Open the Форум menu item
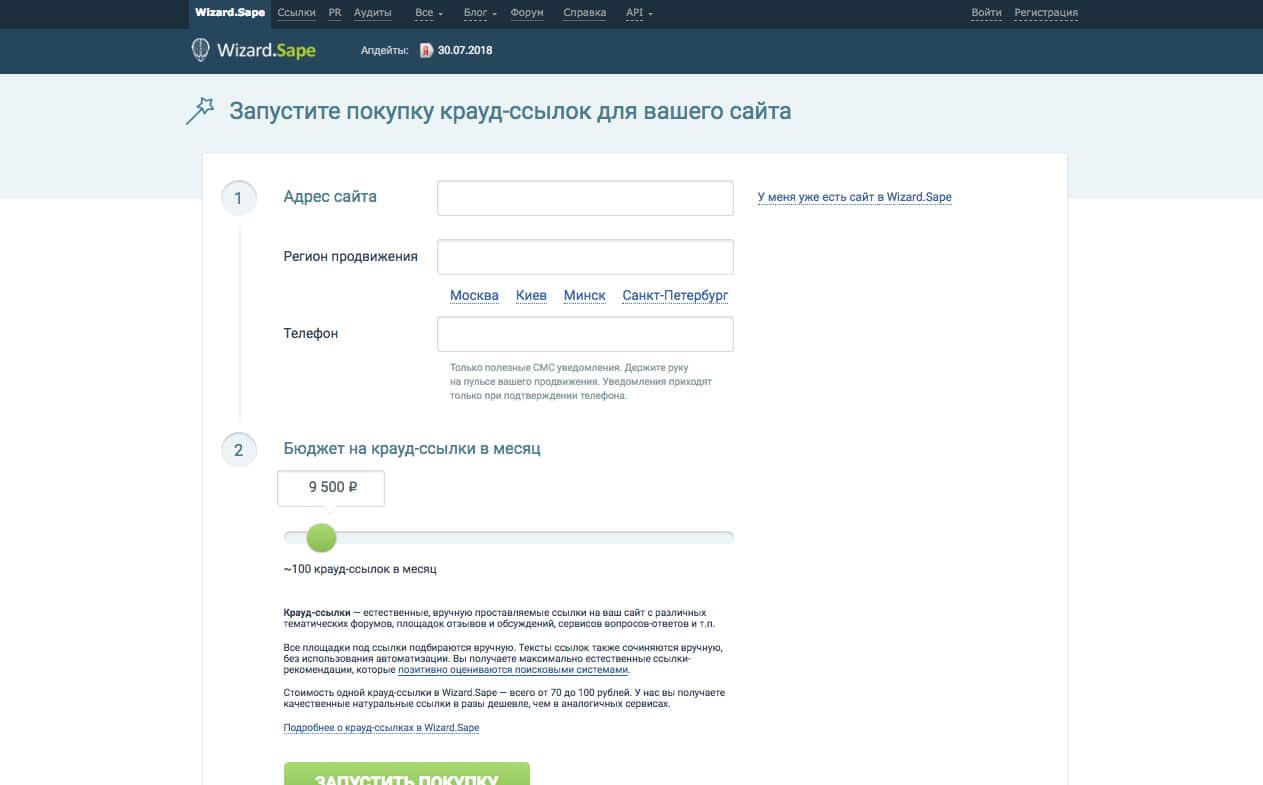The image size is (1263, 785). tap(527, 13)
